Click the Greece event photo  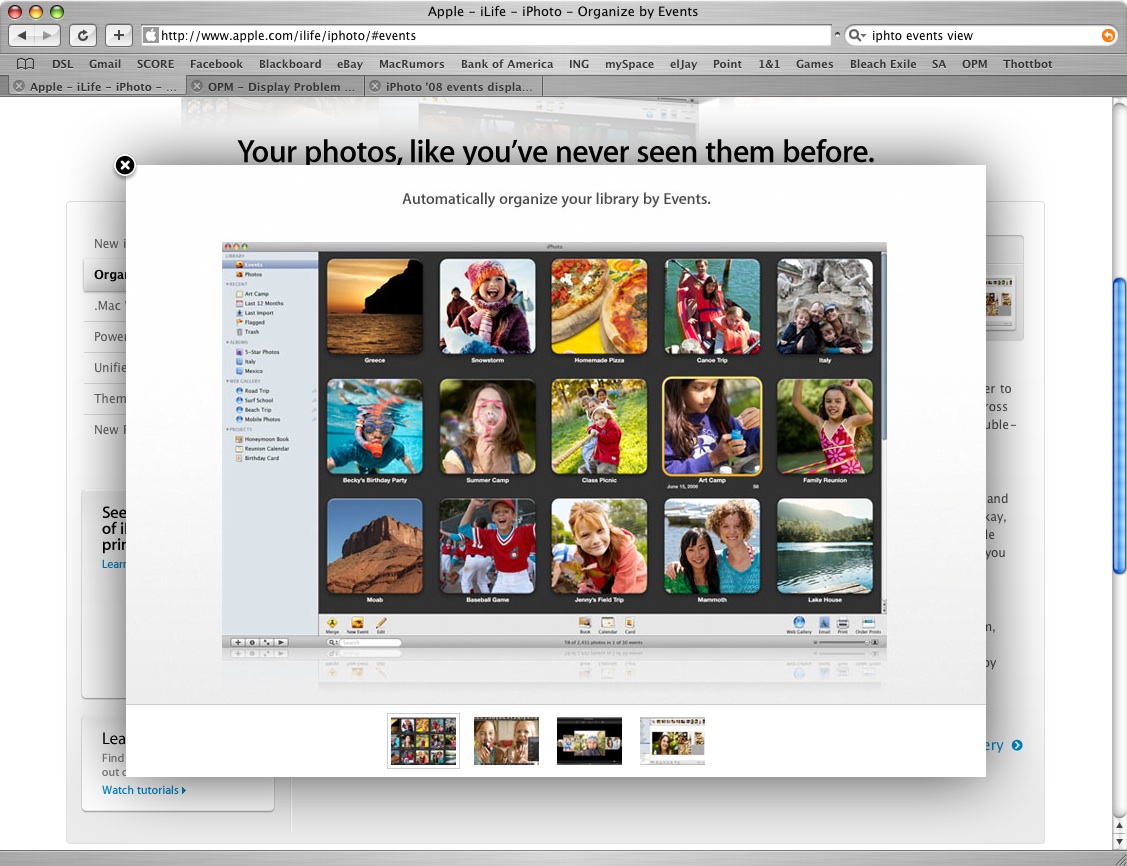click(375, 306)
